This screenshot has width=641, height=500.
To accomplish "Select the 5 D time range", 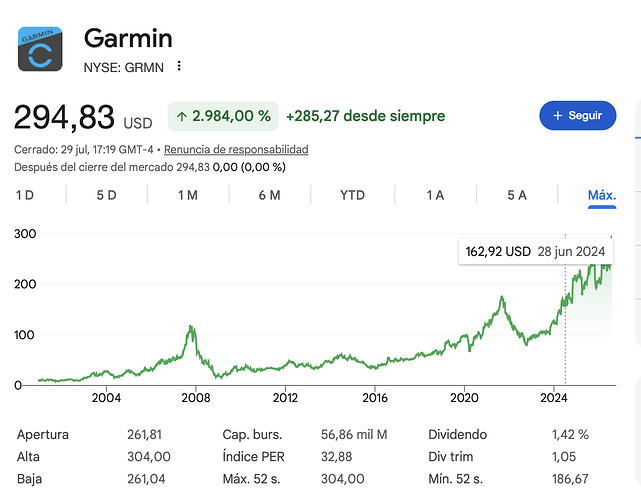I will [106, 195].
